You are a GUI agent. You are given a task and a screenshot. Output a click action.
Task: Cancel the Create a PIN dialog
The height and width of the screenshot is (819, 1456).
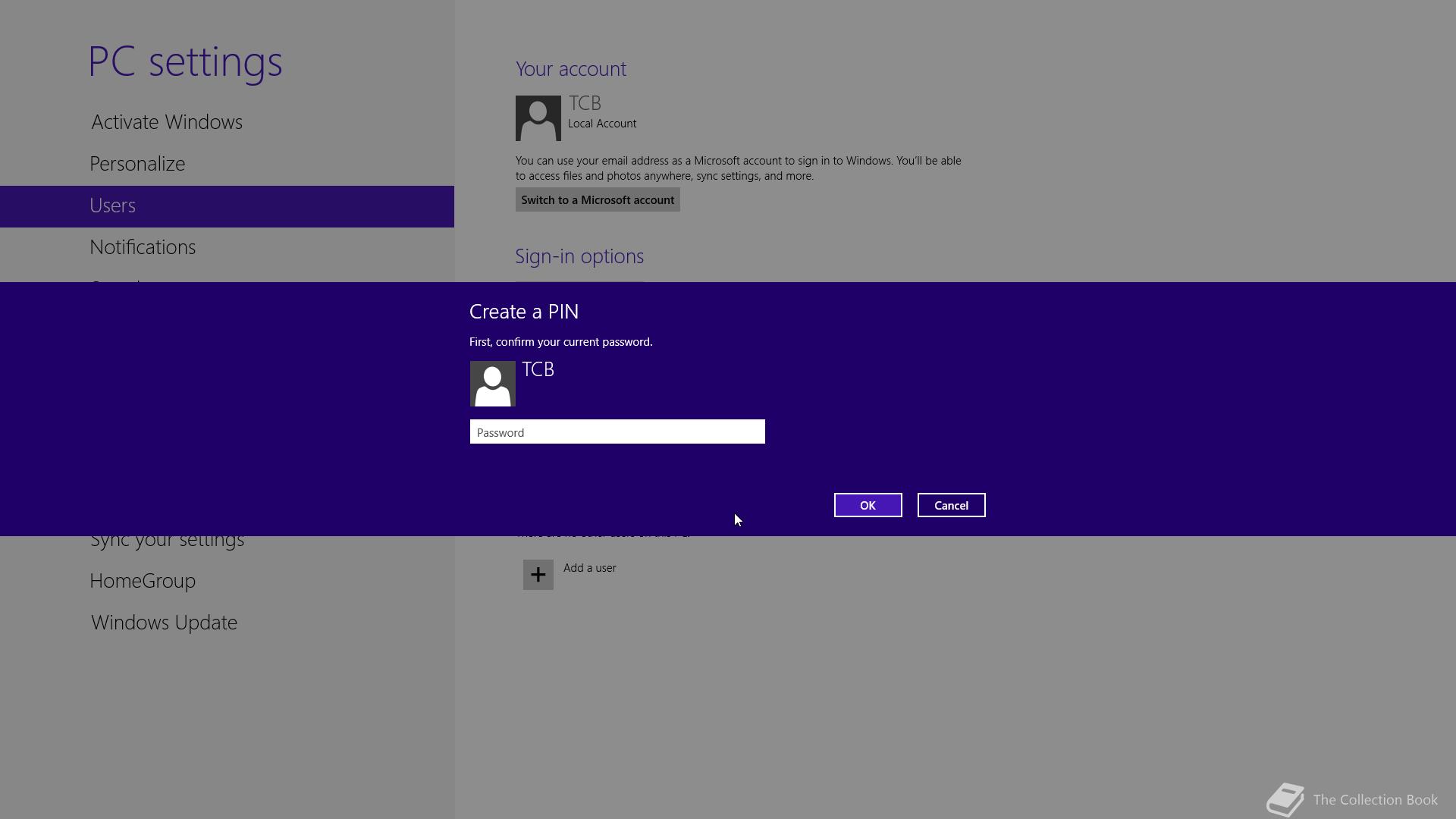[951, 505]
